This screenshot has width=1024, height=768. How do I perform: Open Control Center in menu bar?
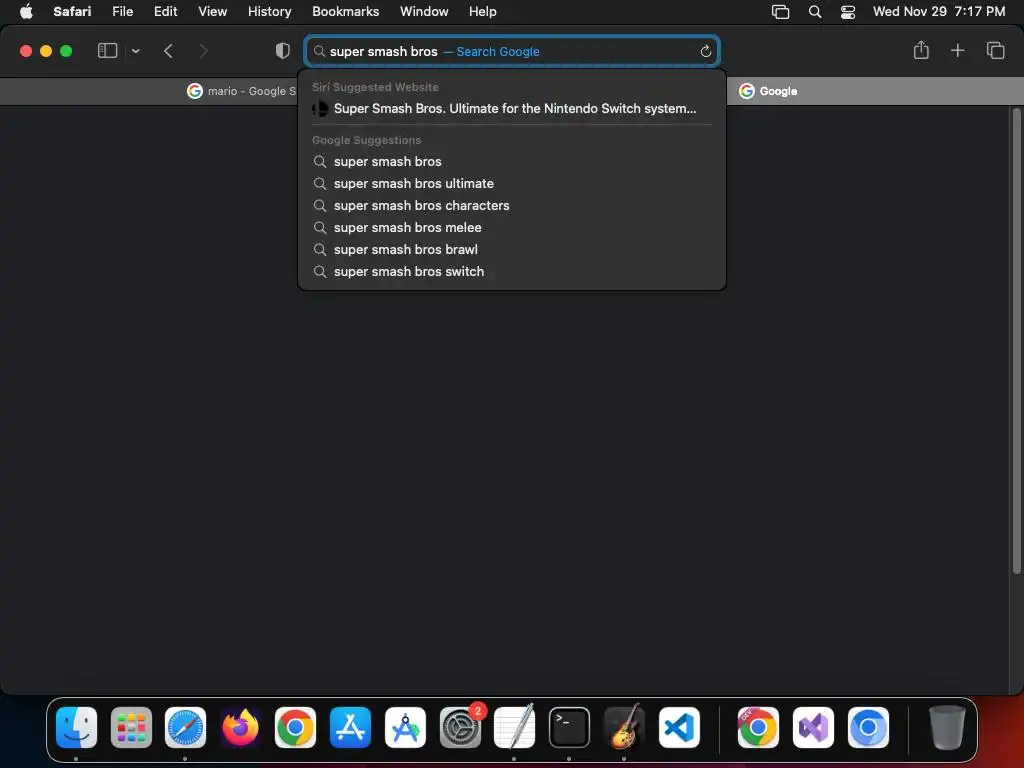(848, 11)
